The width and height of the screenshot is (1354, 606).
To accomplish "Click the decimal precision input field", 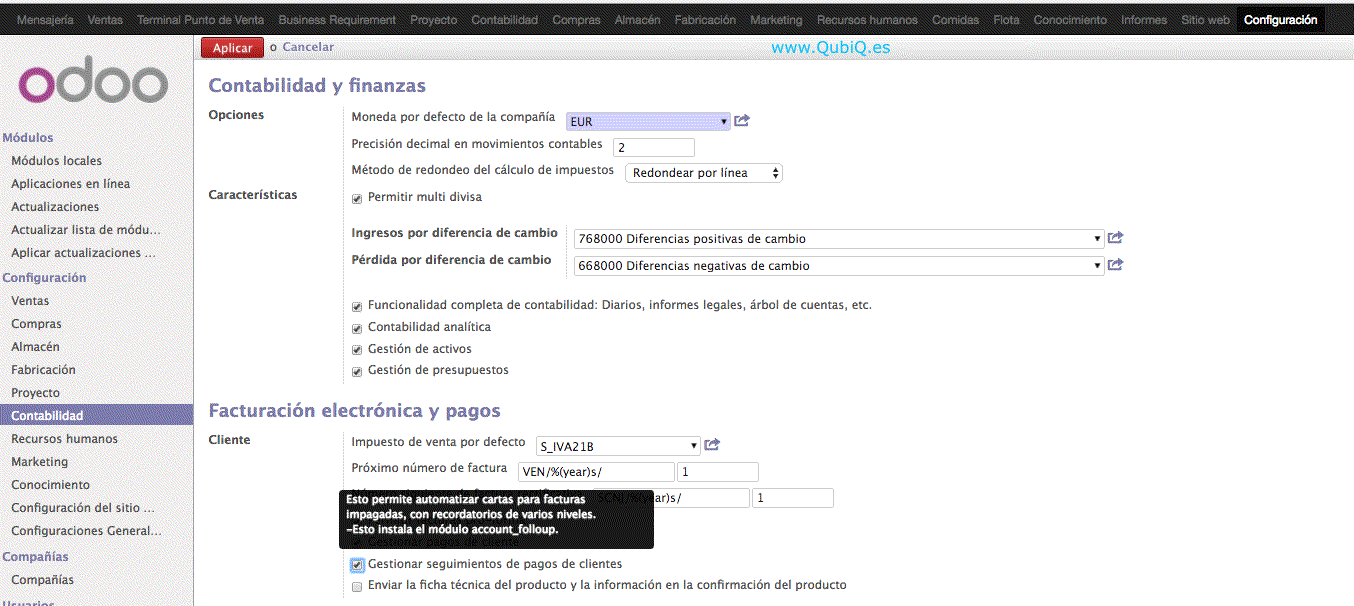I will (x=653, y=147).
